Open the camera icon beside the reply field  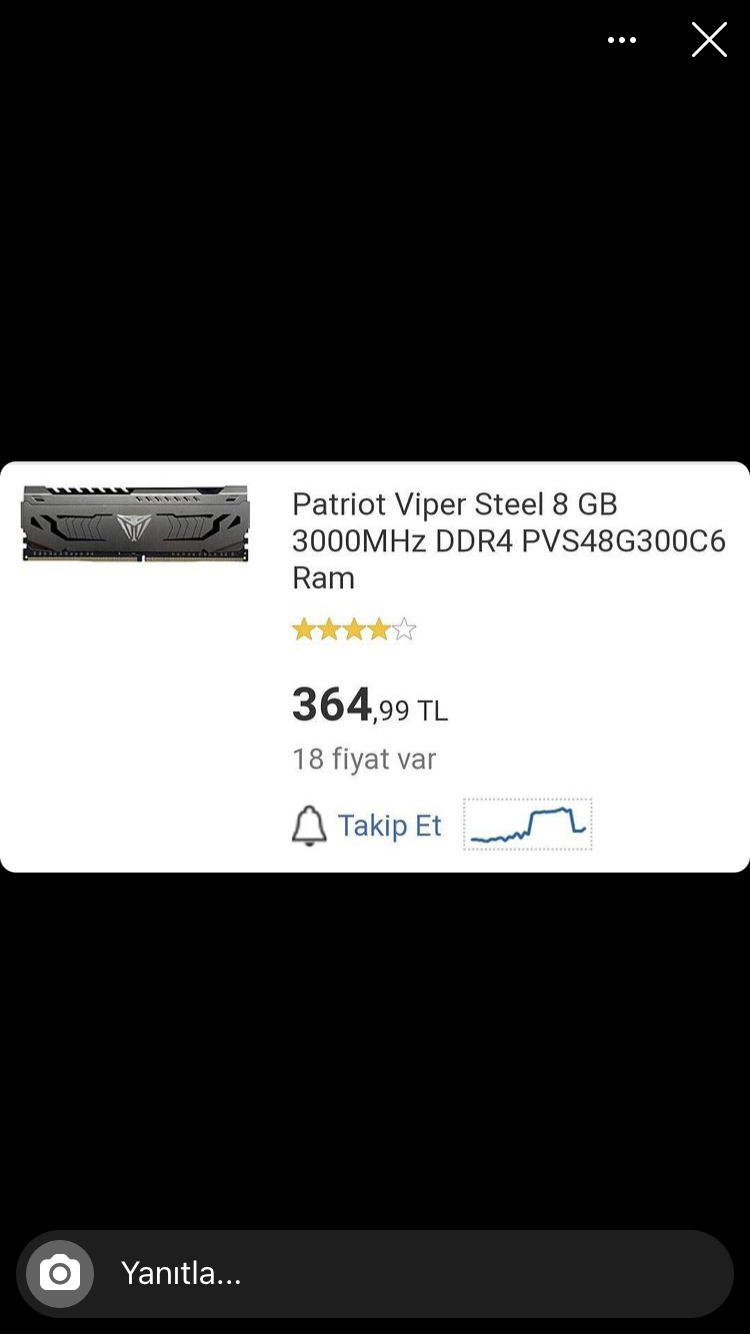point(60,1273)
